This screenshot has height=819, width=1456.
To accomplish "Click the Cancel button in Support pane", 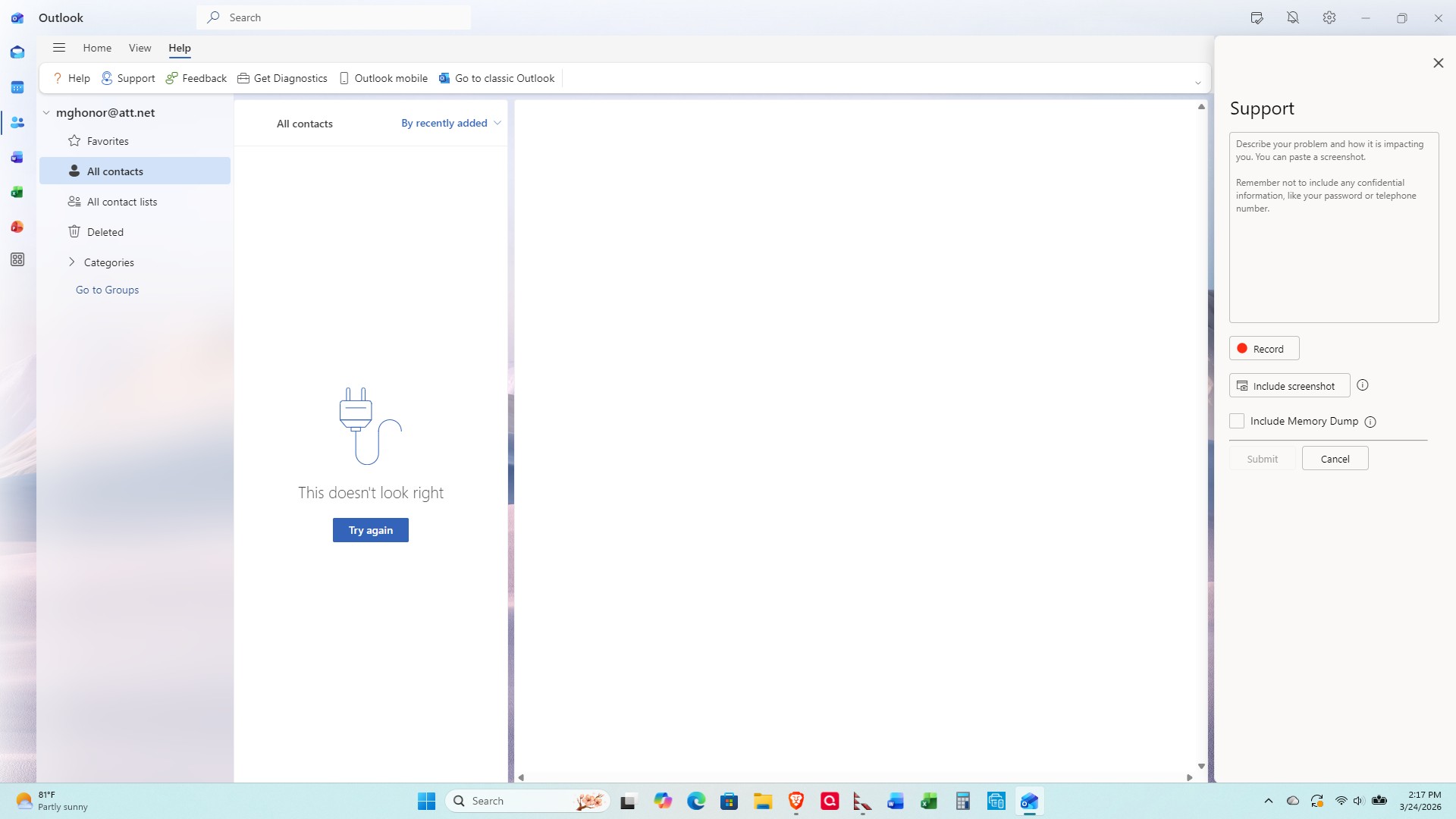I will pyautogui.click(x=1335, y=458).
